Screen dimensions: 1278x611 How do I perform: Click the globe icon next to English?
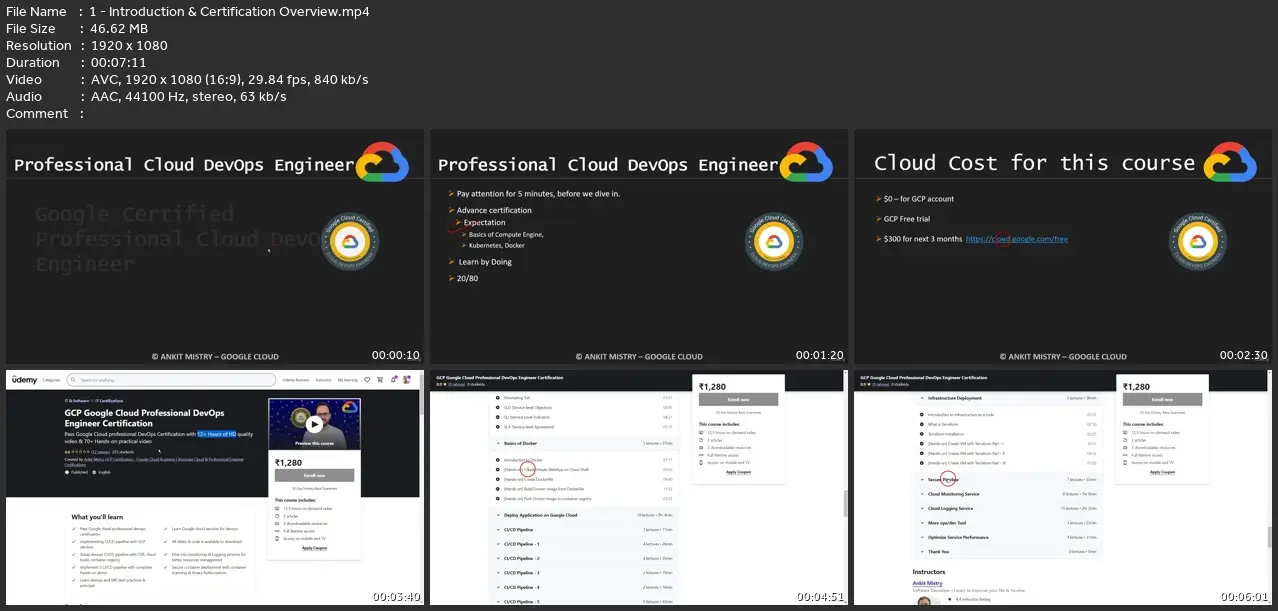[94, 472]
